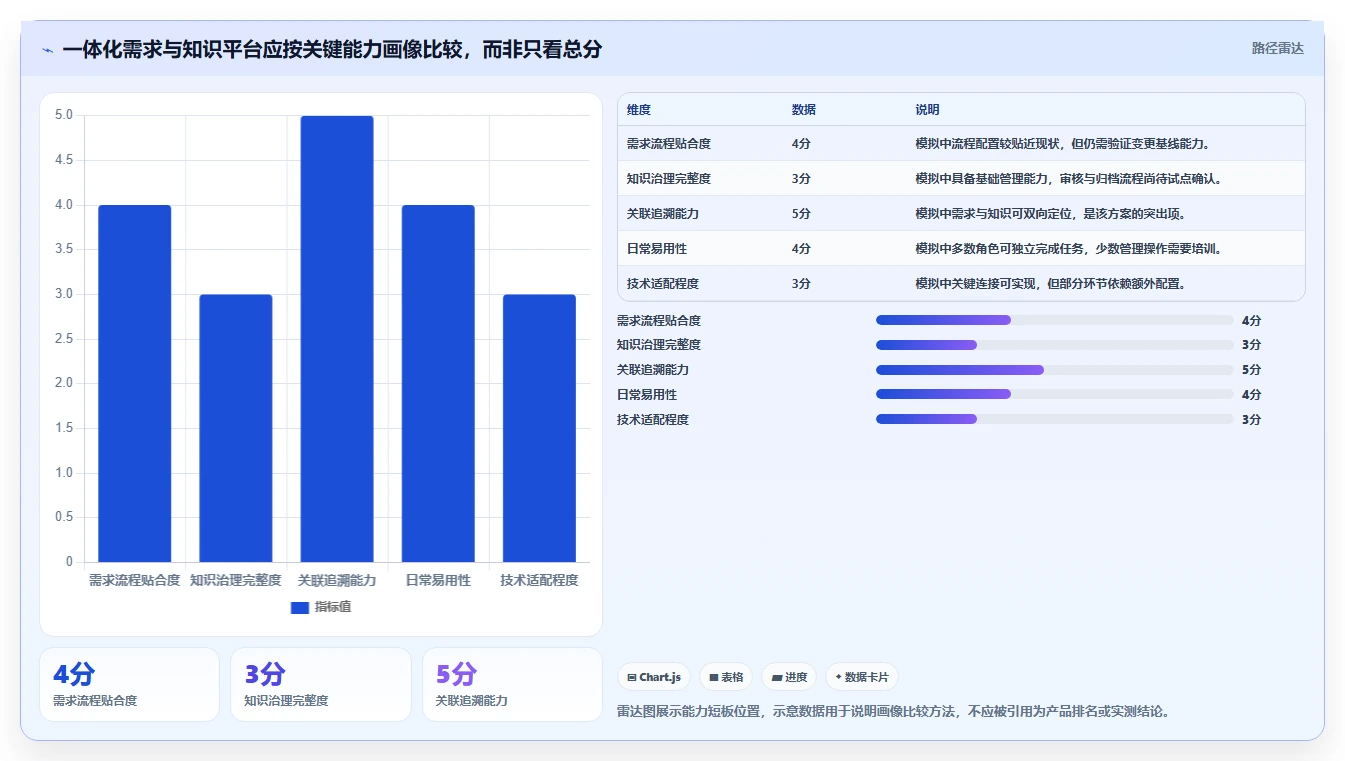Click the lightning icon beside the title
Screen dimensions: 1345x761
(x=47, y=50)
